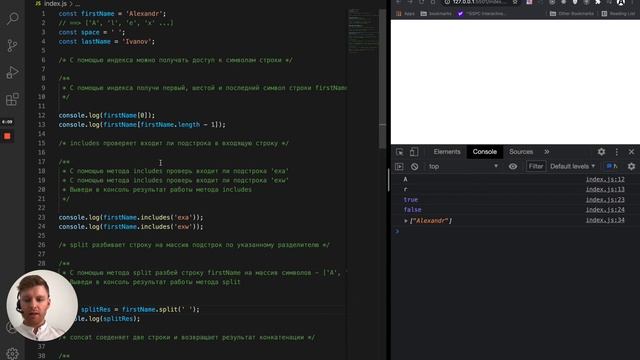Open the Other Bookmarks folder
Image resolution: width=640 pixels, height=360 pixels.
[572, 13]
